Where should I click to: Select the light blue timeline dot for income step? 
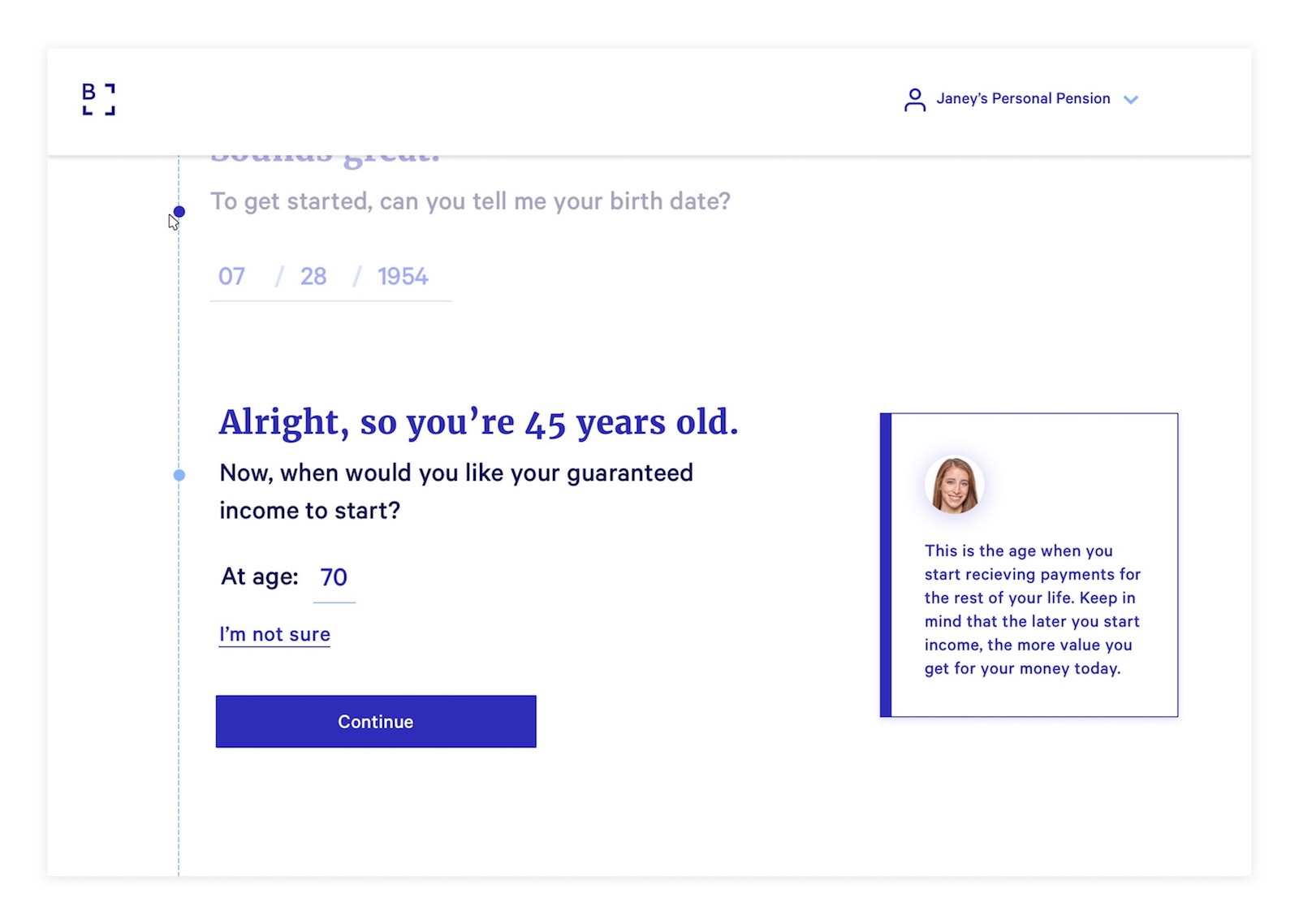[179, 475]
